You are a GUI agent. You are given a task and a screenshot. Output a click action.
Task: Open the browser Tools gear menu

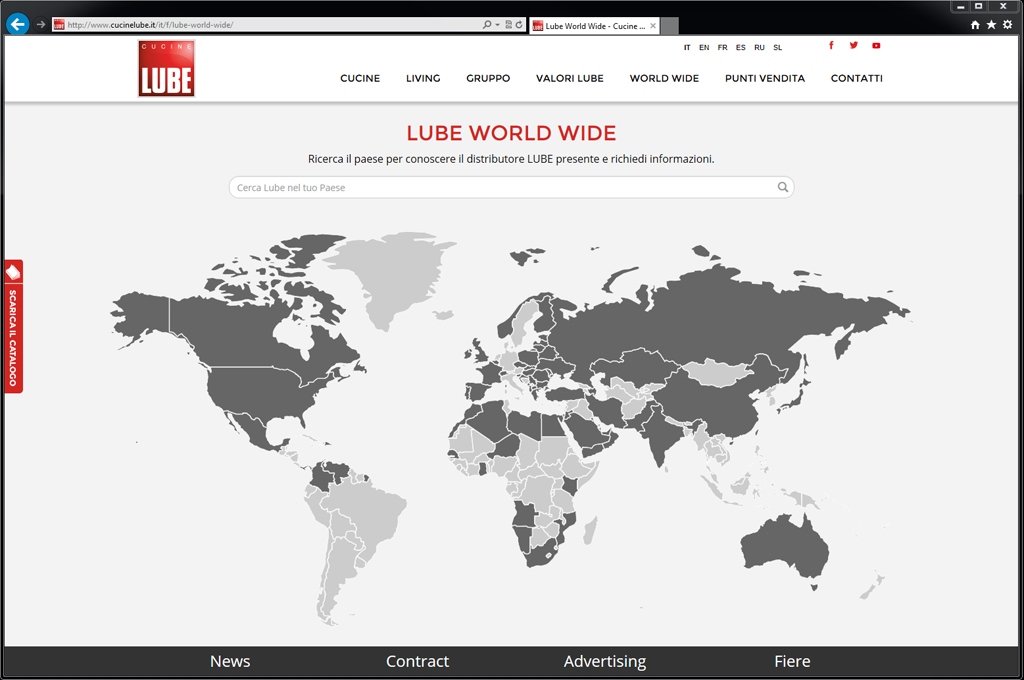(1008, 25)
